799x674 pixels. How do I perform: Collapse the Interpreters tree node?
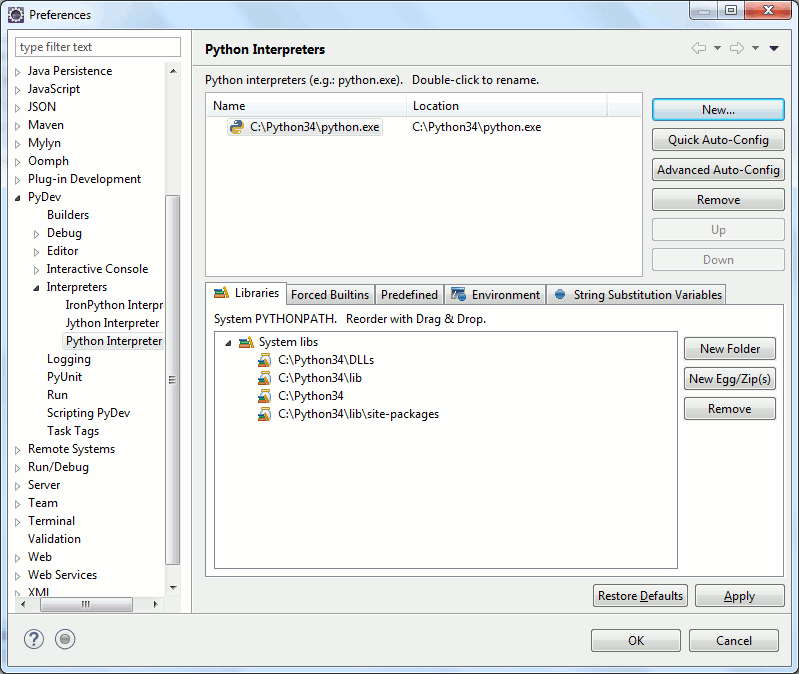coord(36,288)
